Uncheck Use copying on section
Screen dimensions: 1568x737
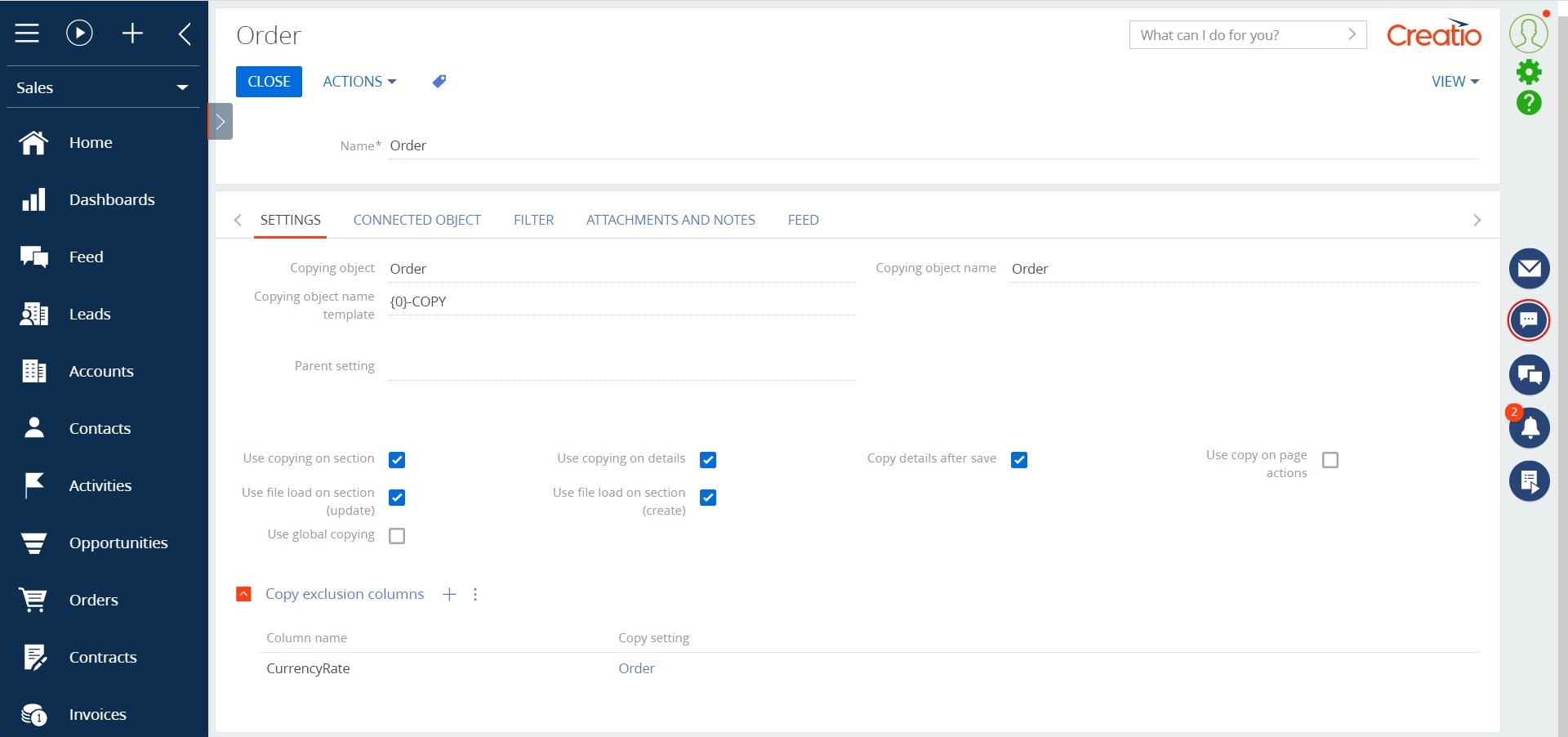click(x=397, y=460)
